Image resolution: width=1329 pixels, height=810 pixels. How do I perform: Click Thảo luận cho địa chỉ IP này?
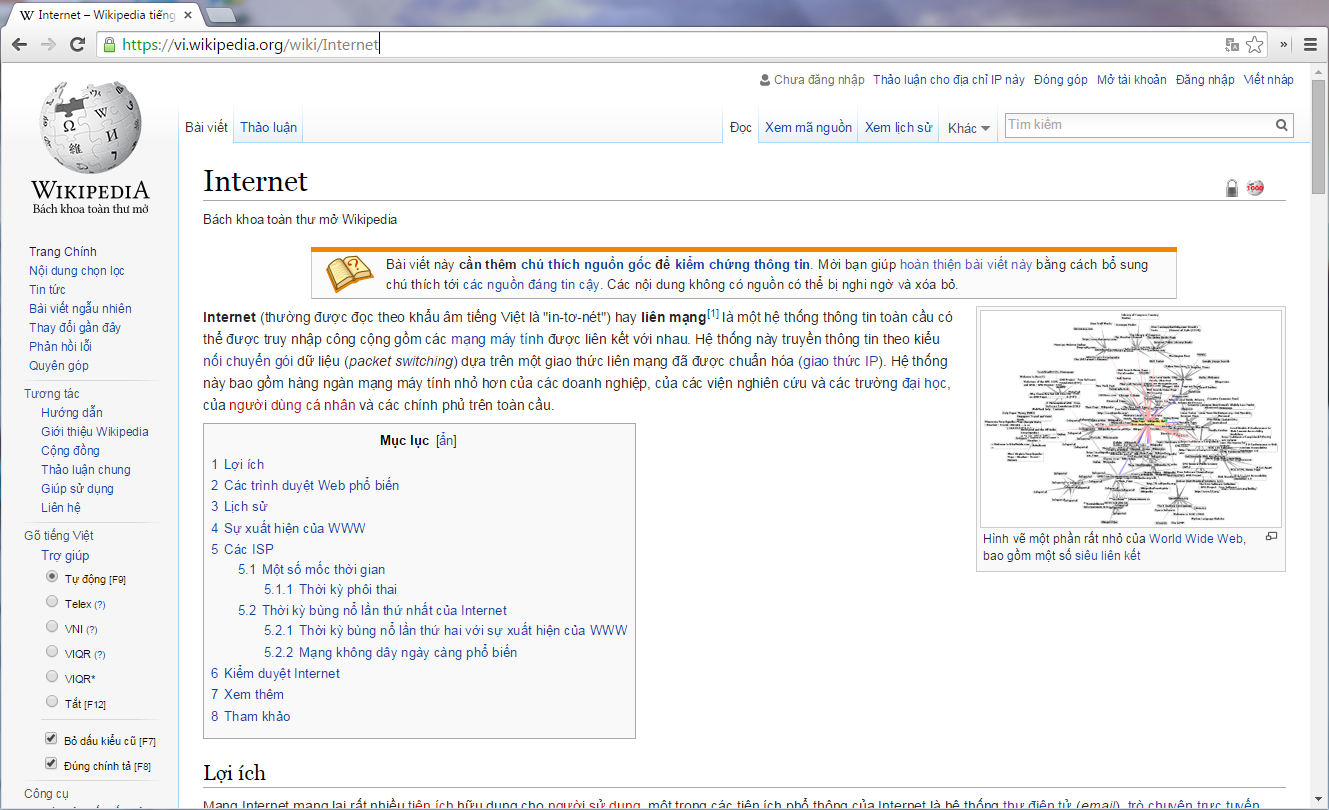(x=948, y=80)
